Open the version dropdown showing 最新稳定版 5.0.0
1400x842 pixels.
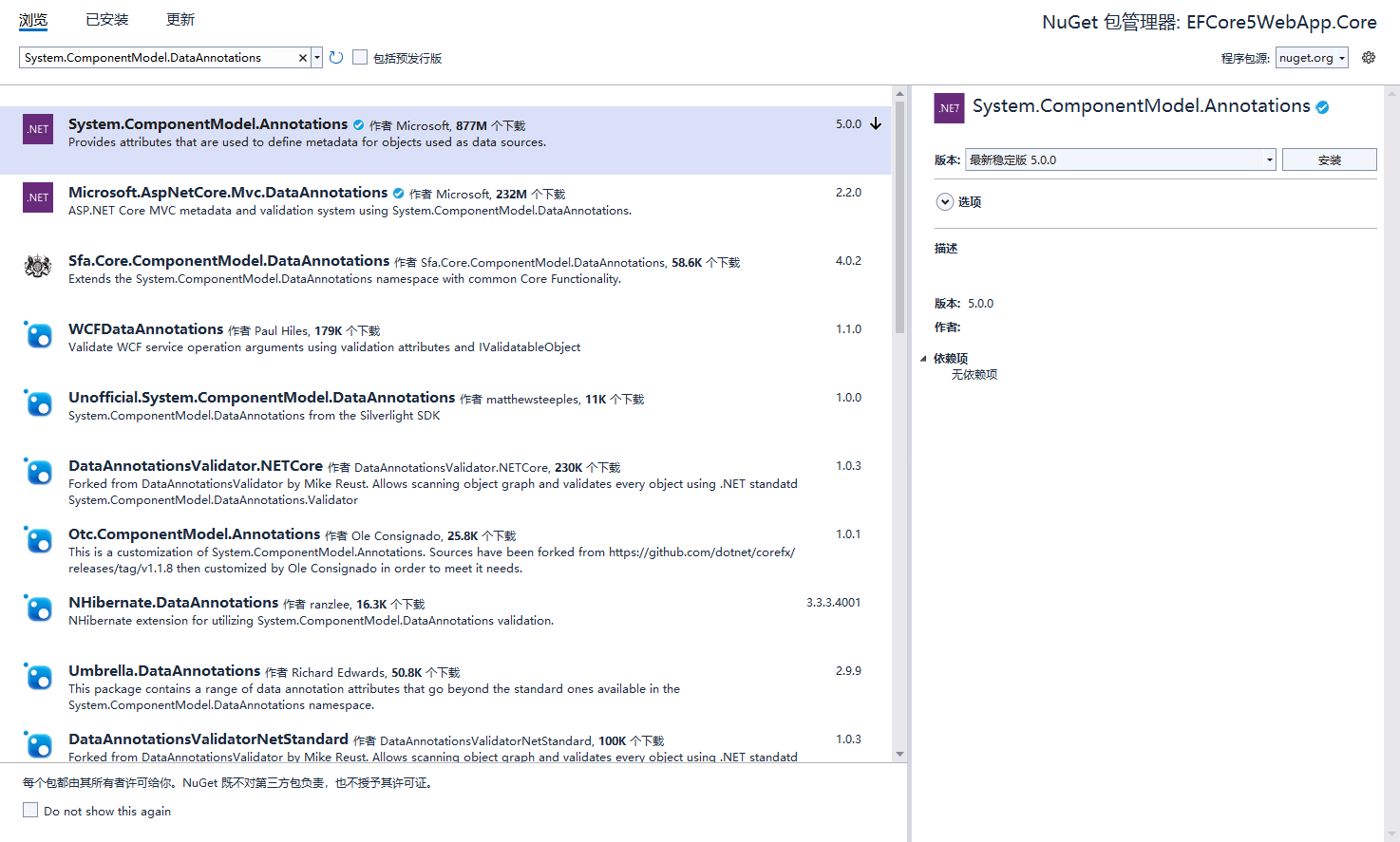(x=1121, y=159)
